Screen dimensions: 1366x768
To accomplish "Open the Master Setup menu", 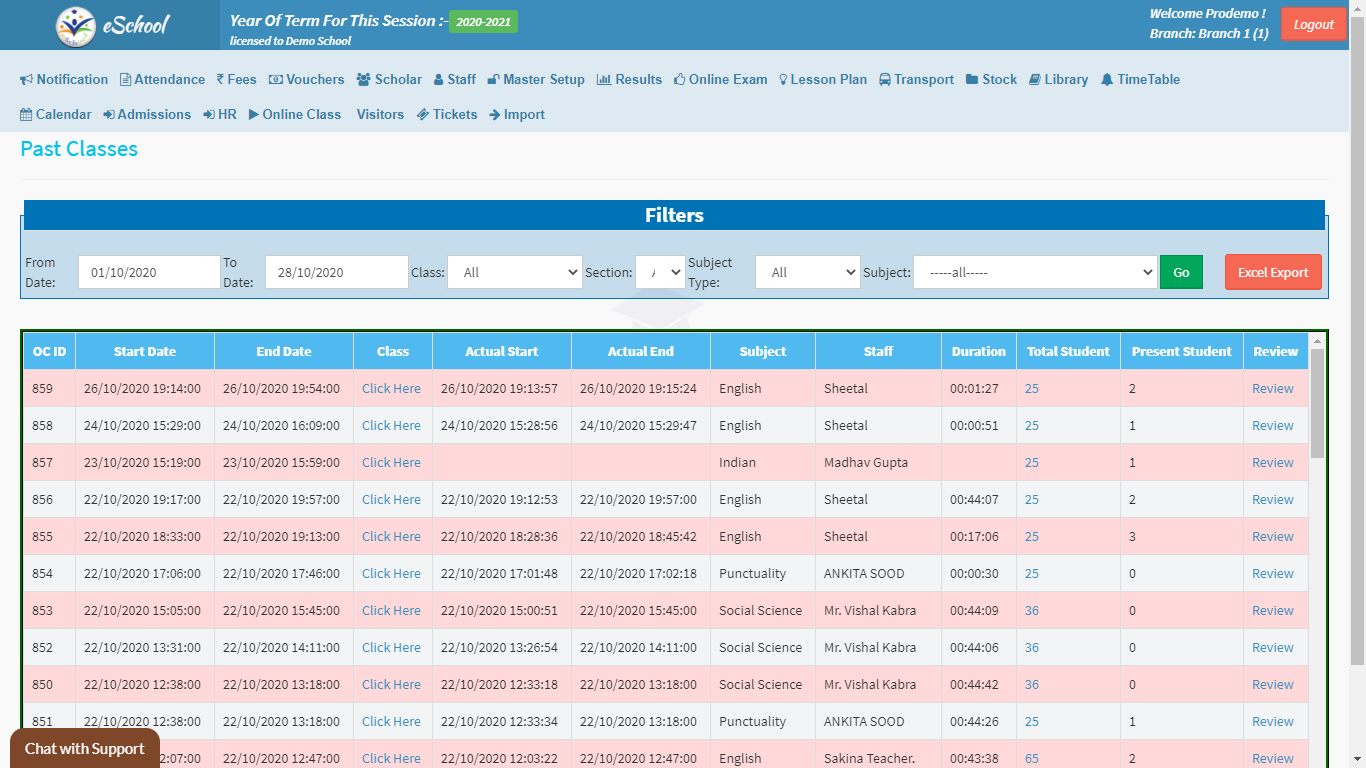I will click(536, 80).
